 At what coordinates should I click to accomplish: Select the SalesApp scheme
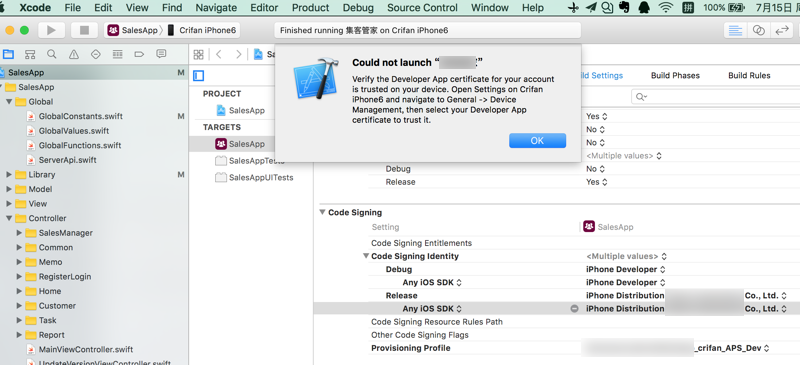point(134,30)
